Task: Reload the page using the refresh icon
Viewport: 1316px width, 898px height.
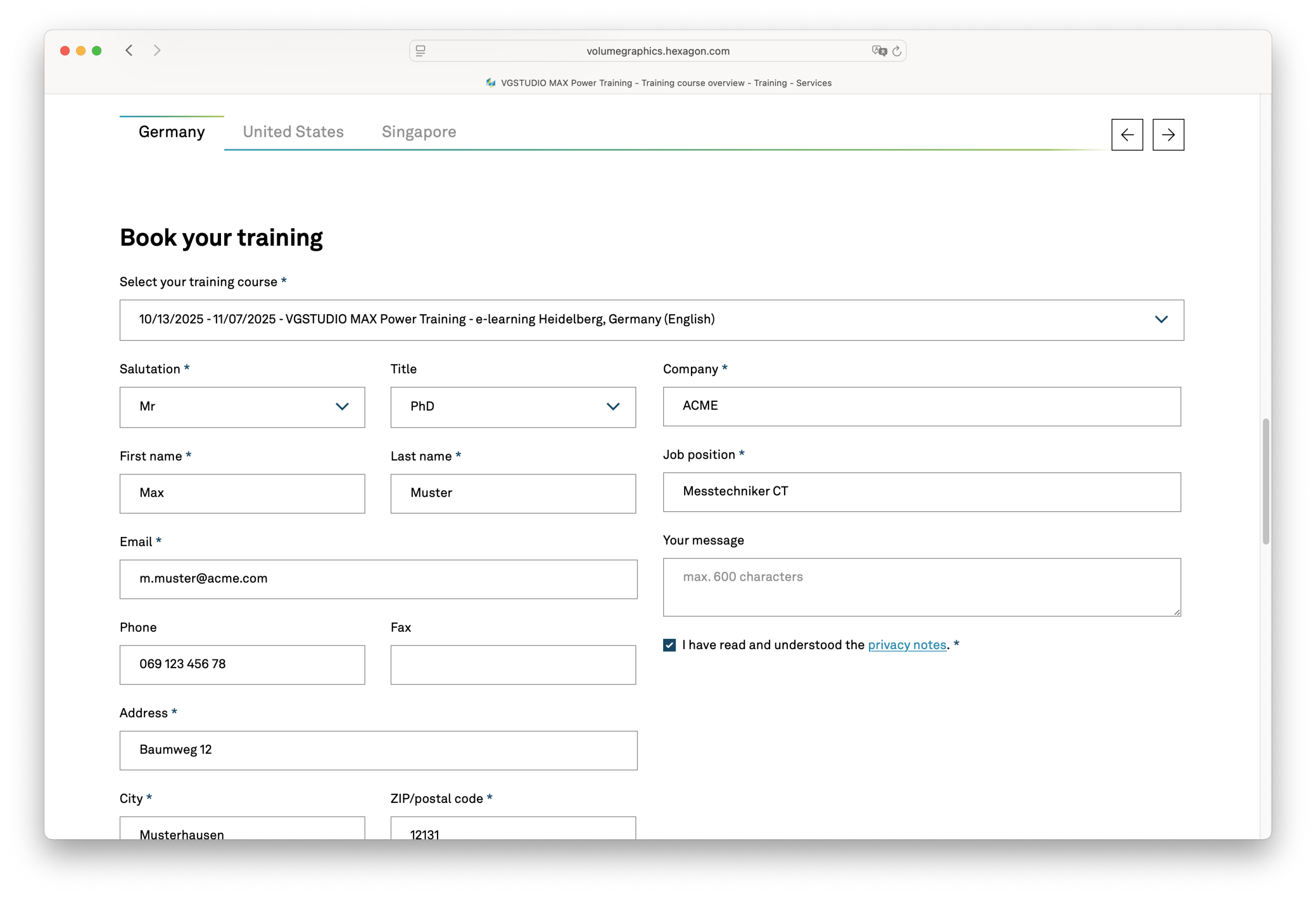Action: [897, 51]
